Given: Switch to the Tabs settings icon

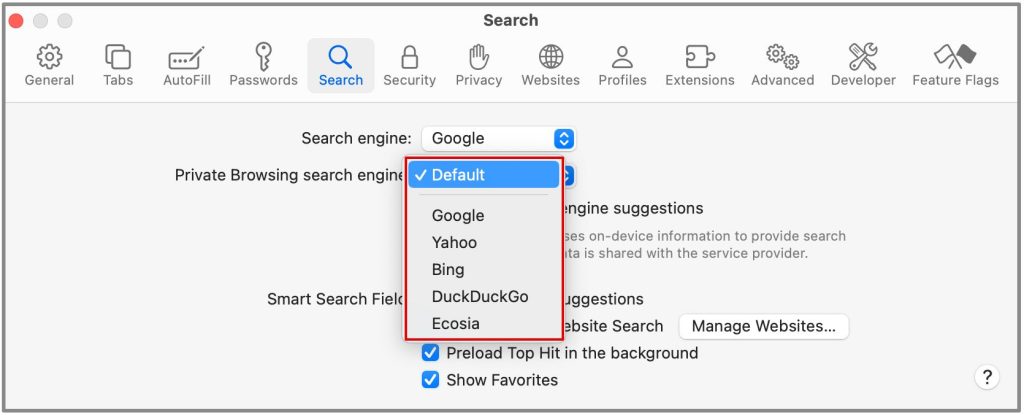Looking at the screenshot, I should pyautogui.click(x=118, y=65).
